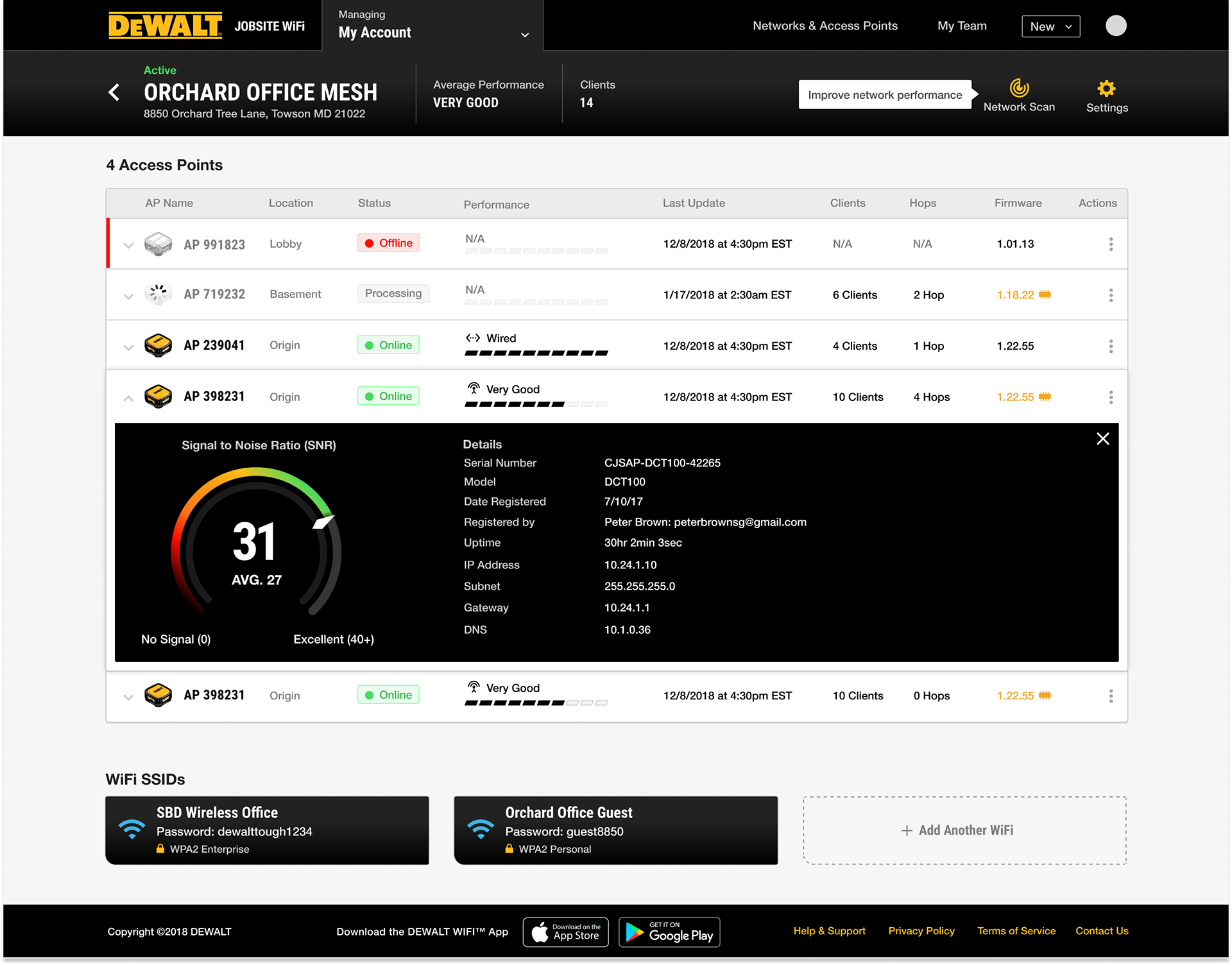1232x965 pixels.
Task: Open Contact Us link
Action: pos(1102,931)
